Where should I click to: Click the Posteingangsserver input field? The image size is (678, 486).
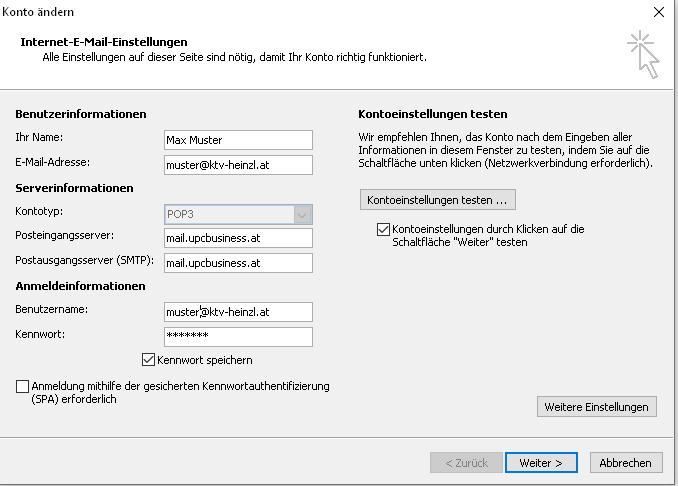point(238,238)
